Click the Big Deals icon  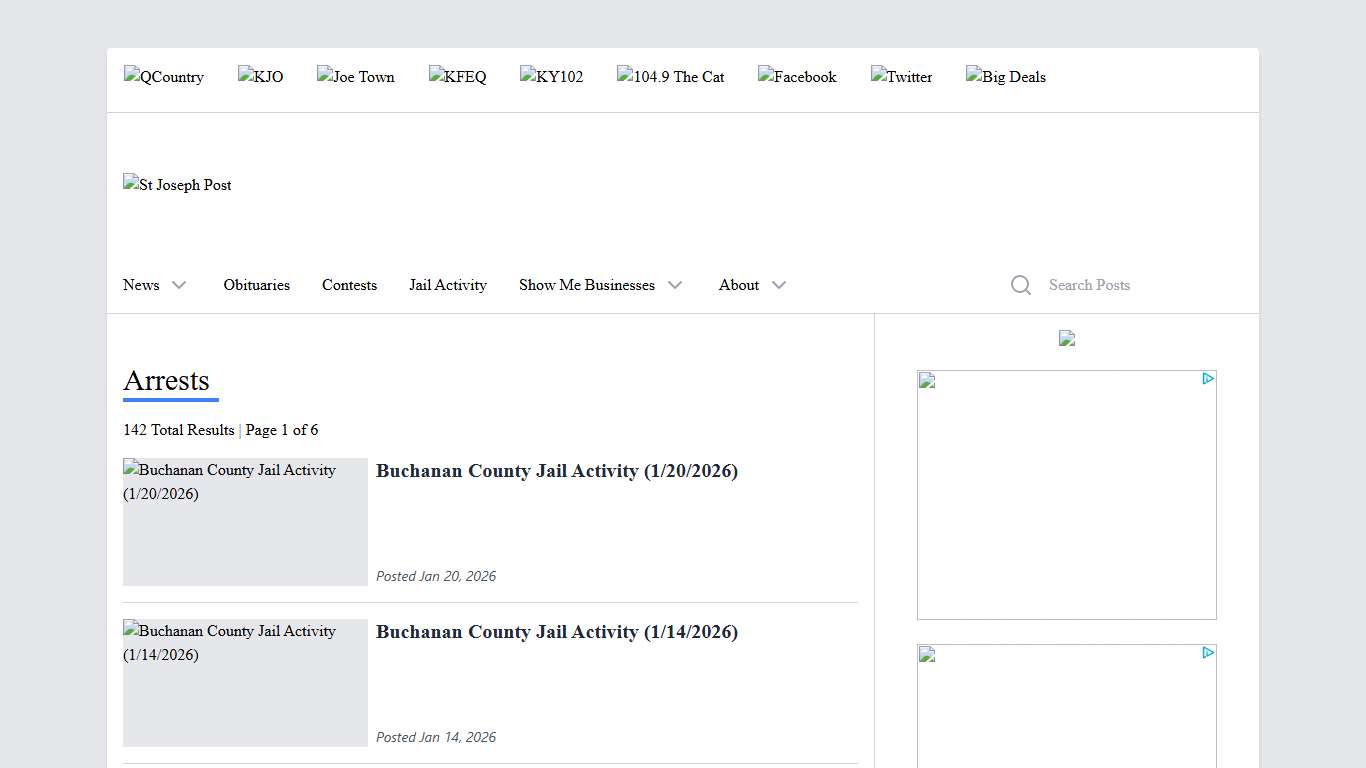(1006, 77)
